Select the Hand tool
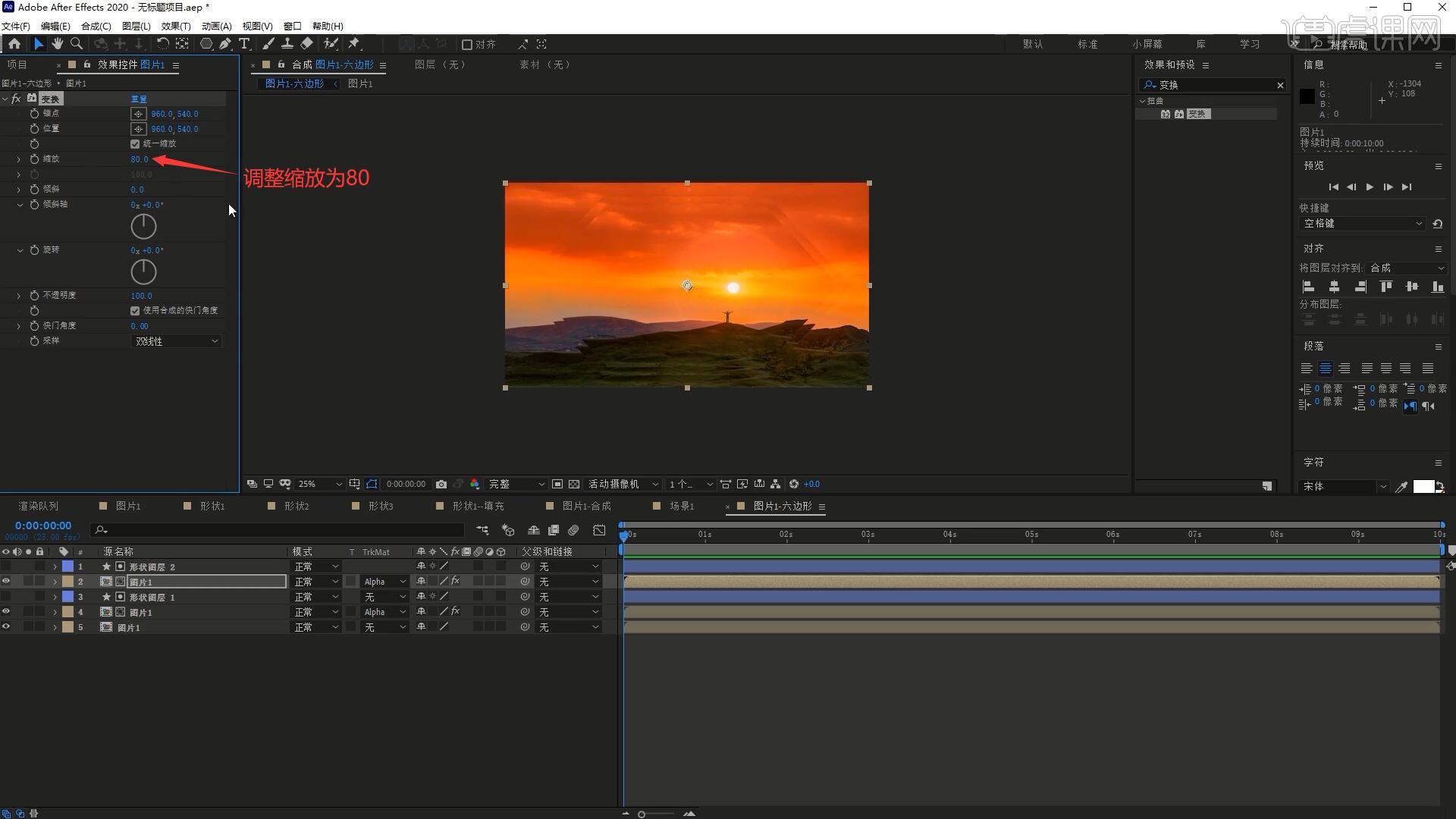 (57, 44)
